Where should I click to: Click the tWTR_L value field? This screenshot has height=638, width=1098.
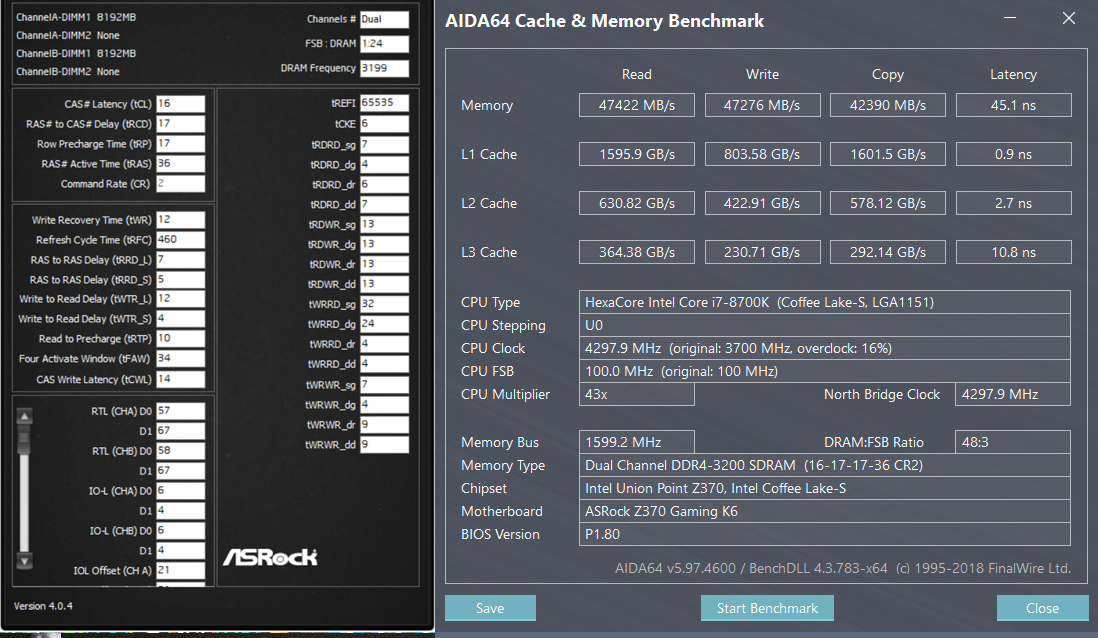[181, 298]
